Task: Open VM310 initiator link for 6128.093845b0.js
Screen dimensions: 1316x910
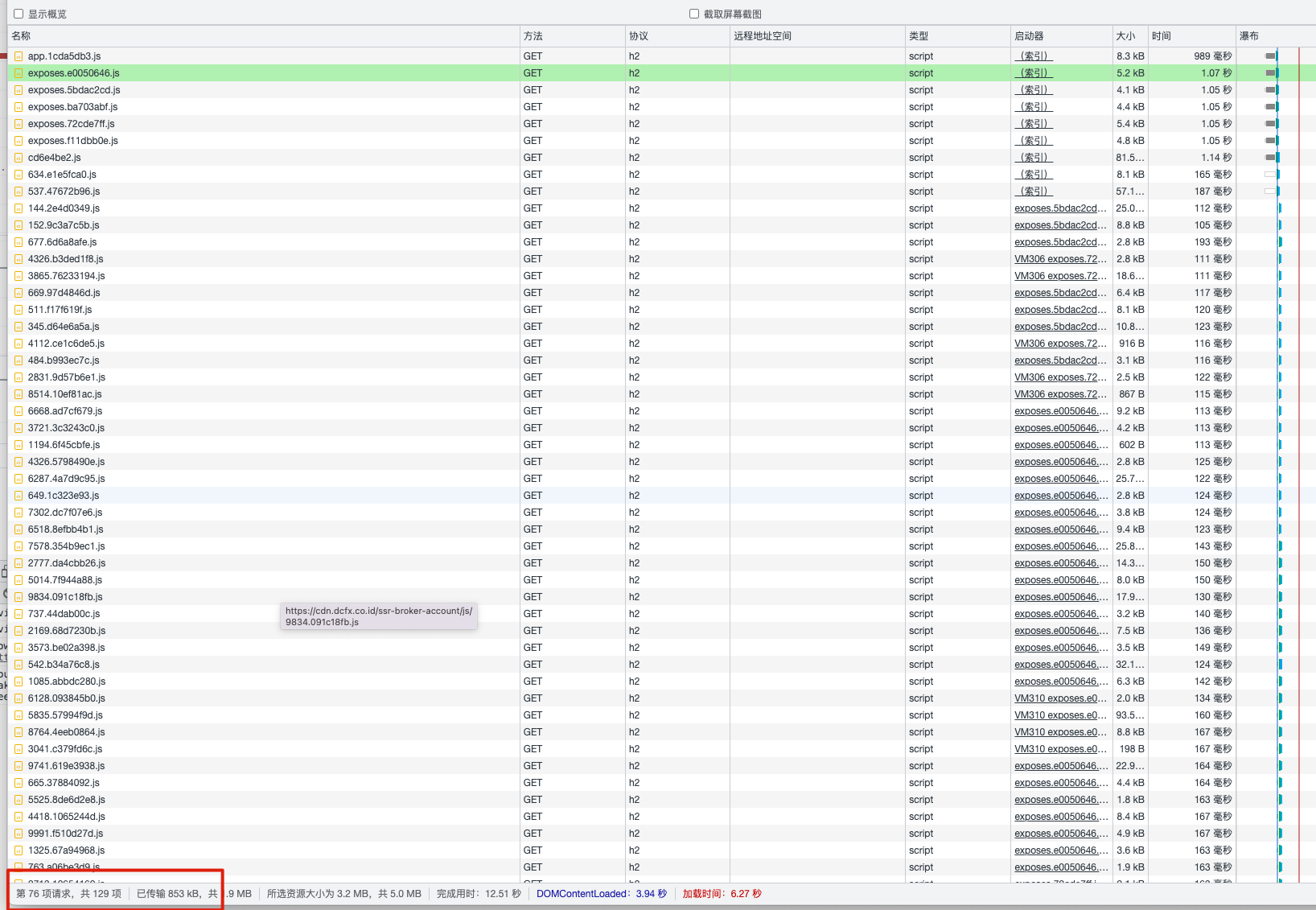Action: [x=1061, y=698]
